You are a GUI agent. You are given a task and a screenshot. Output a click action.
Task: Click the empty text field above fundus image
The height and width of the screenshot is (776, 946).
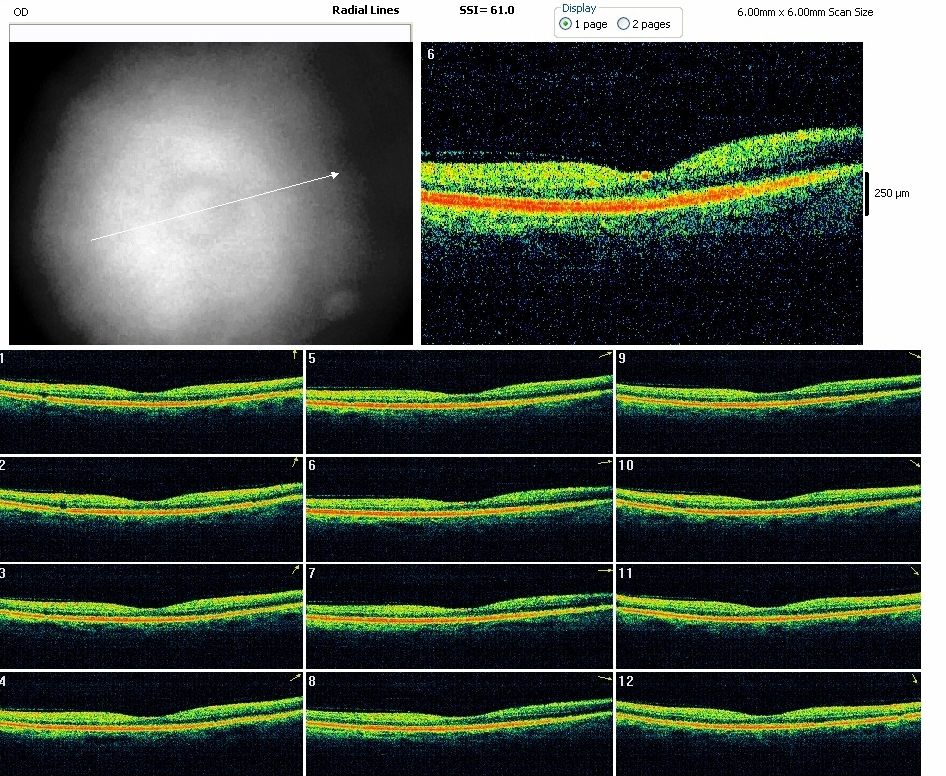(210, 33)
